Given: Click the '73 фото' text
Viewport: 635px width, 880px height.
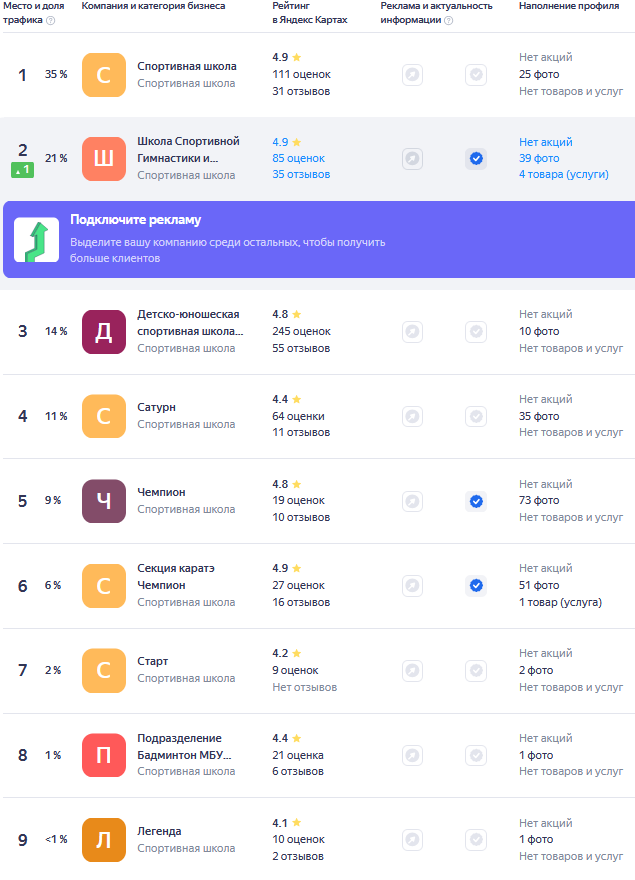Looking at the screenshot, I should coord(539,500).
